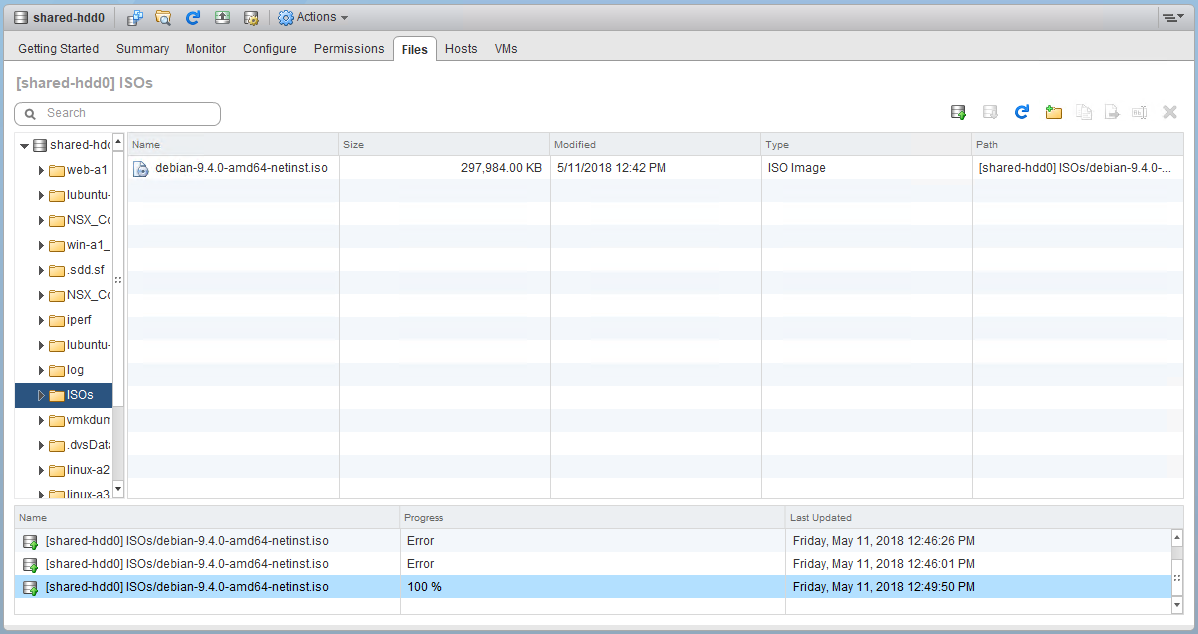Expand the log folder in tree
Image resolution: width=1198 pixels, height=634 pixels.
click(x=41, y=370)
